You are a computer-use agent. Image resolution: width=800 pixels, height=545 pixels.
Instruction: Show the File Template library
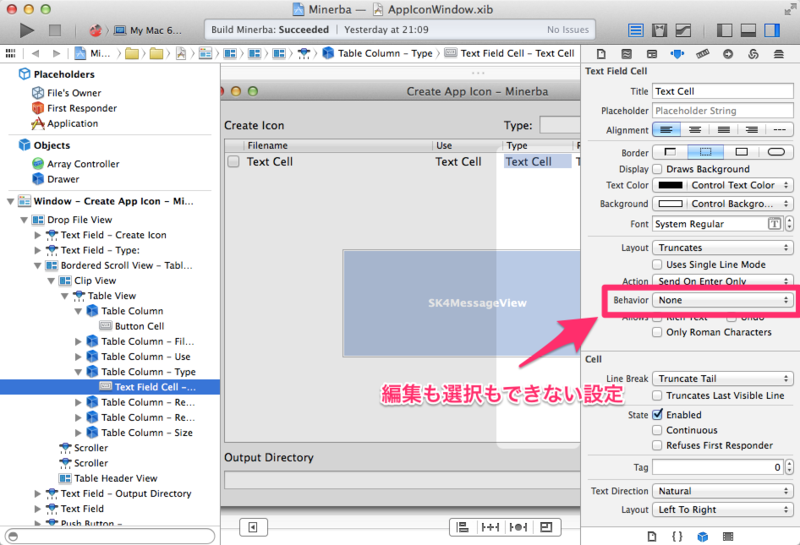tap(652, 536)
